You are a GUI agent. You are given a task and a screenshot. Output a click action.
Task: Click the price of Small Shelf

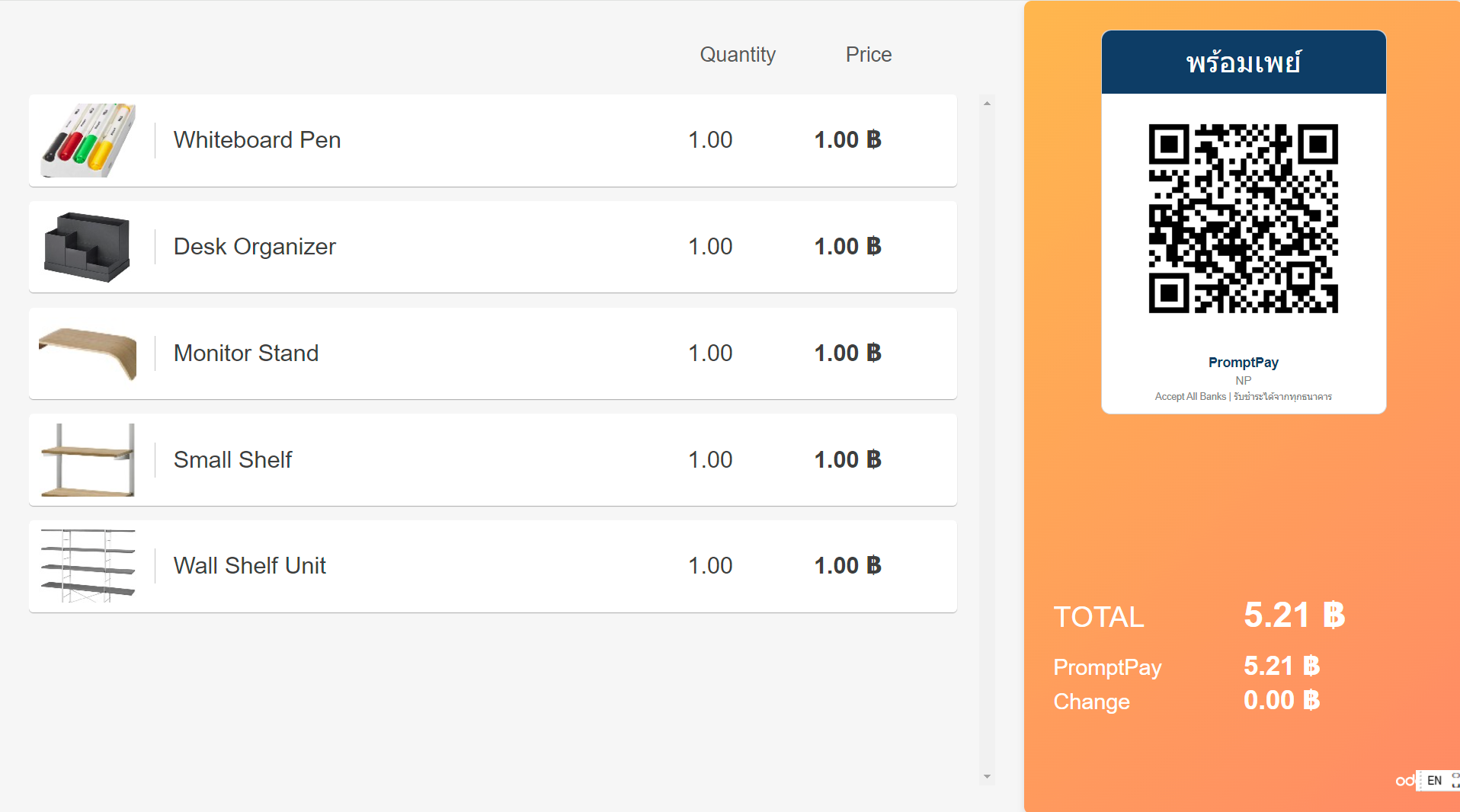pos(848,460)
